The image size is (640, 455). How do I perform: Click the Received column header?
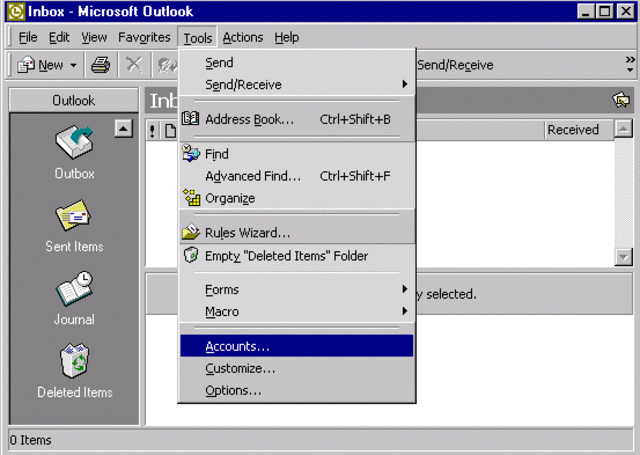[x=579, y=130]
